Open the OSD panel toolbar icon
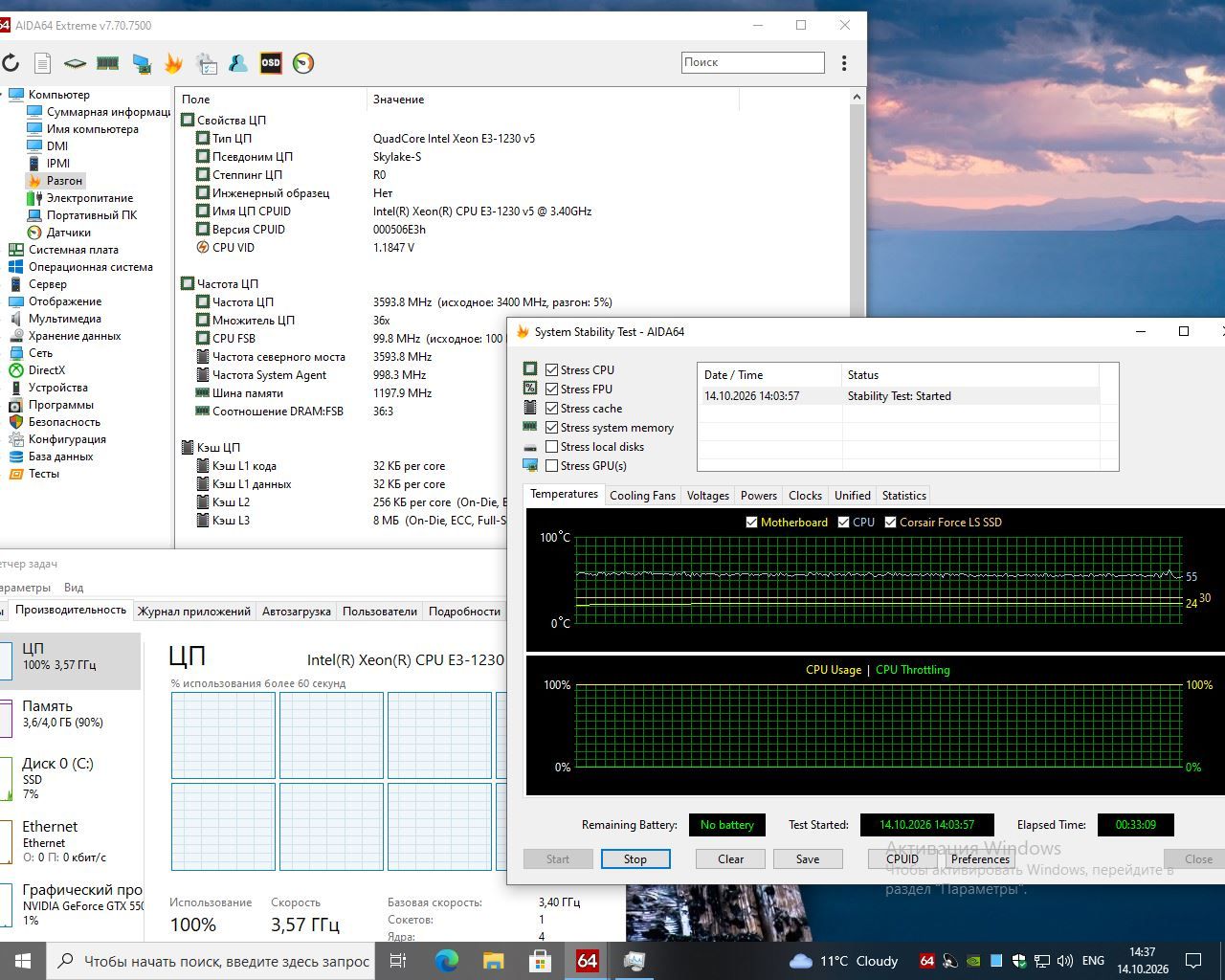1225x980 pixels. click(271, 63)
